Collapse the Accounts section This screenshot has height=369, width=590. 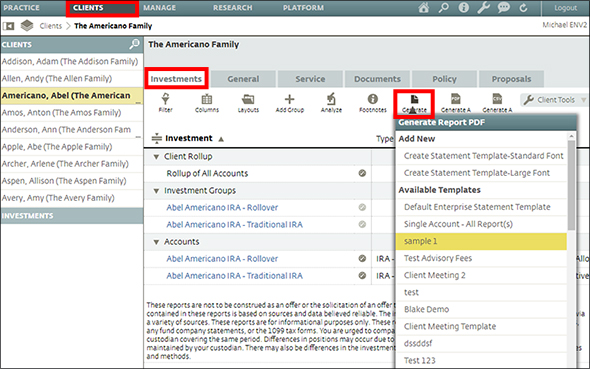pyautogui.click(x=156, y=242)
